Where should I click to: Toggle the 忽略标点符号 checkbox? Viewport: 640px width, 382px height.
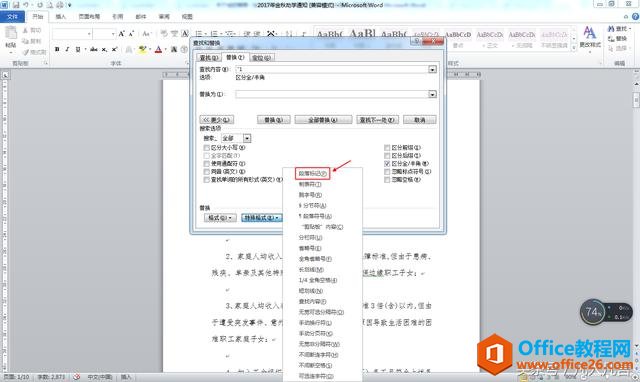pyautogui.click(x=387, y=171)
